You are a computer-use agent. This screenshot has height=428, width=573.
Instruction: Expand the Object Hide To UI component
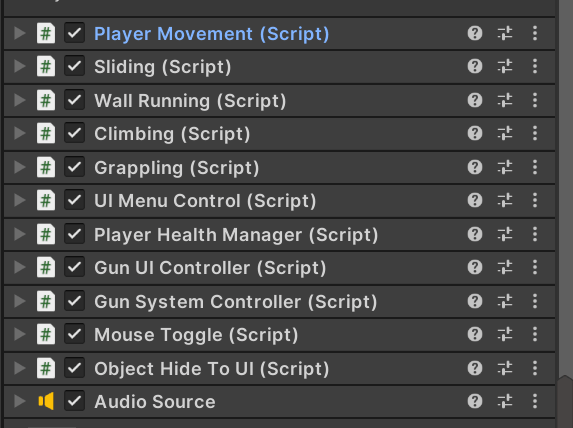pyautogui.click(x=19, y=368)
